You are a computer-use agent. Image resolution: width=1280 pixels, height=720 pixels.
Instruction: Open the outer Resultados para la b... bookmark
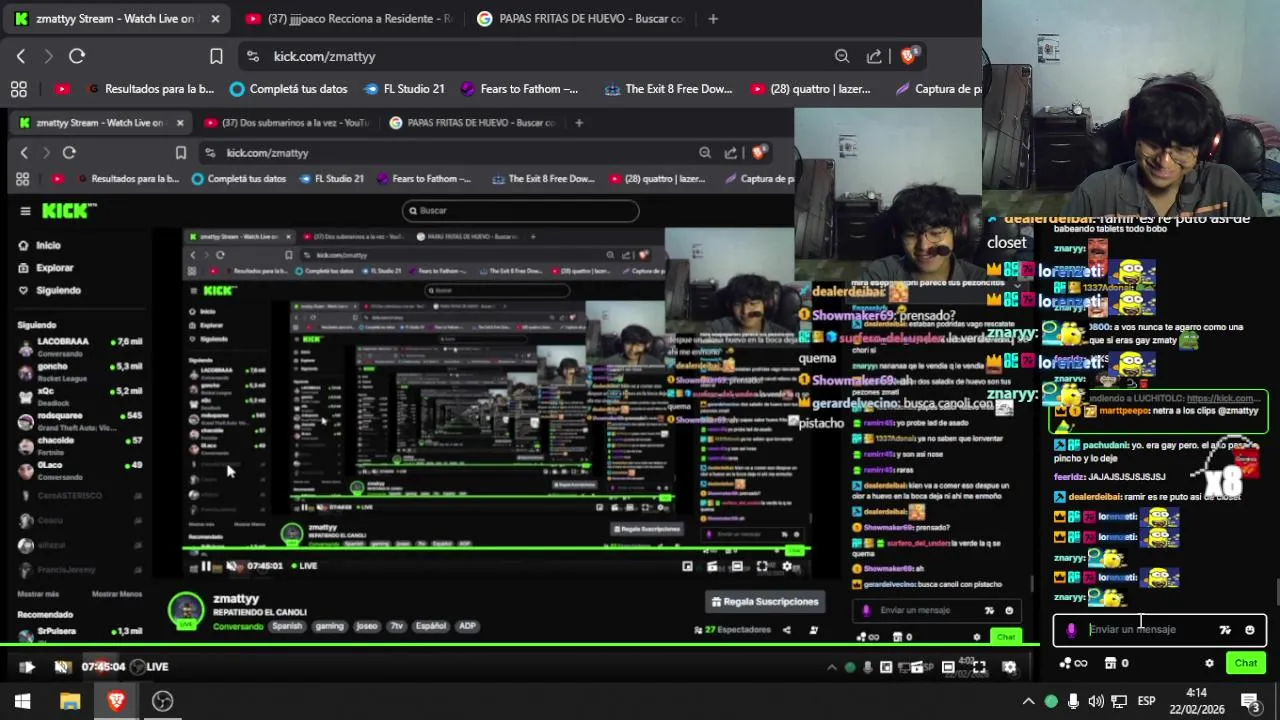150,89
